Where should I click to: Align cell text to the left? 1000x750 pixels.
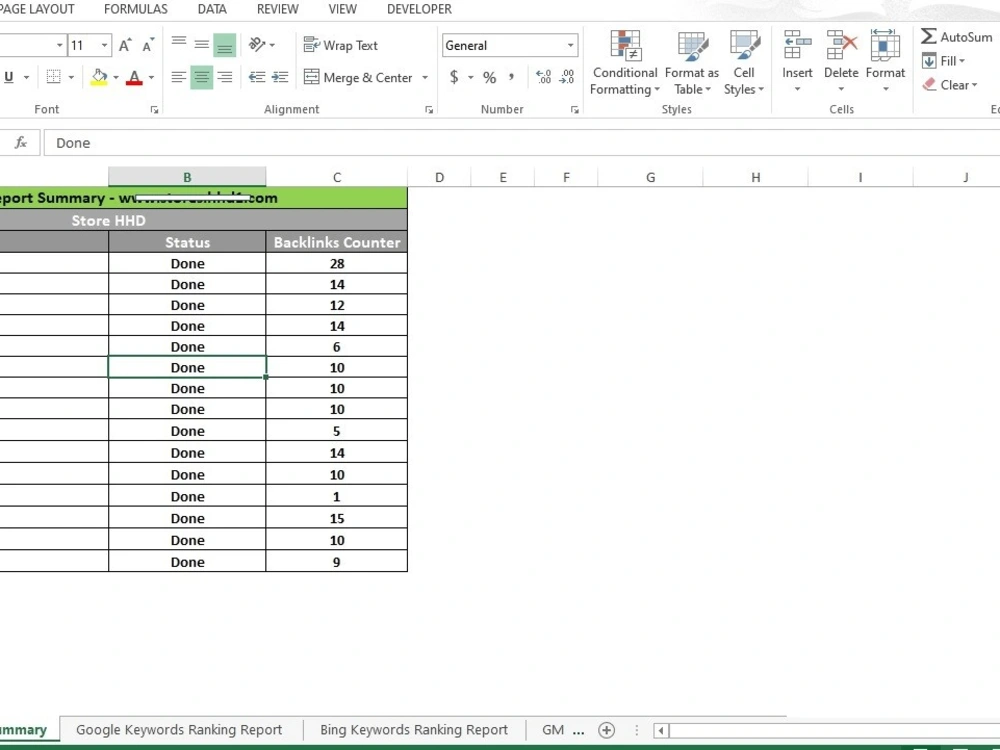coord(179,77)
